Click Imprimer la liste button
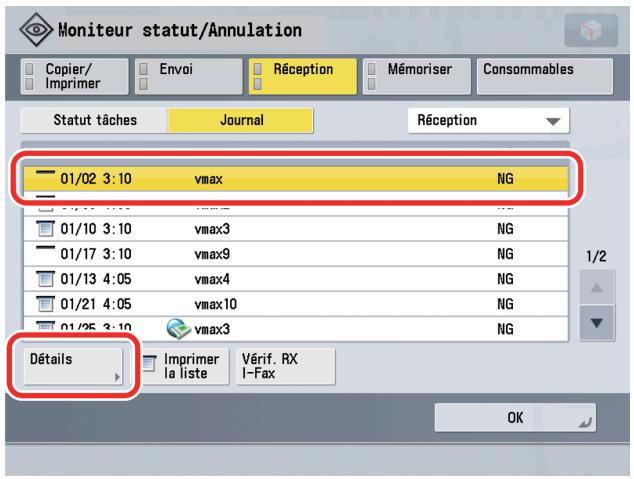Viewport: 634px width, 479px height. click(x=185, y=366)
